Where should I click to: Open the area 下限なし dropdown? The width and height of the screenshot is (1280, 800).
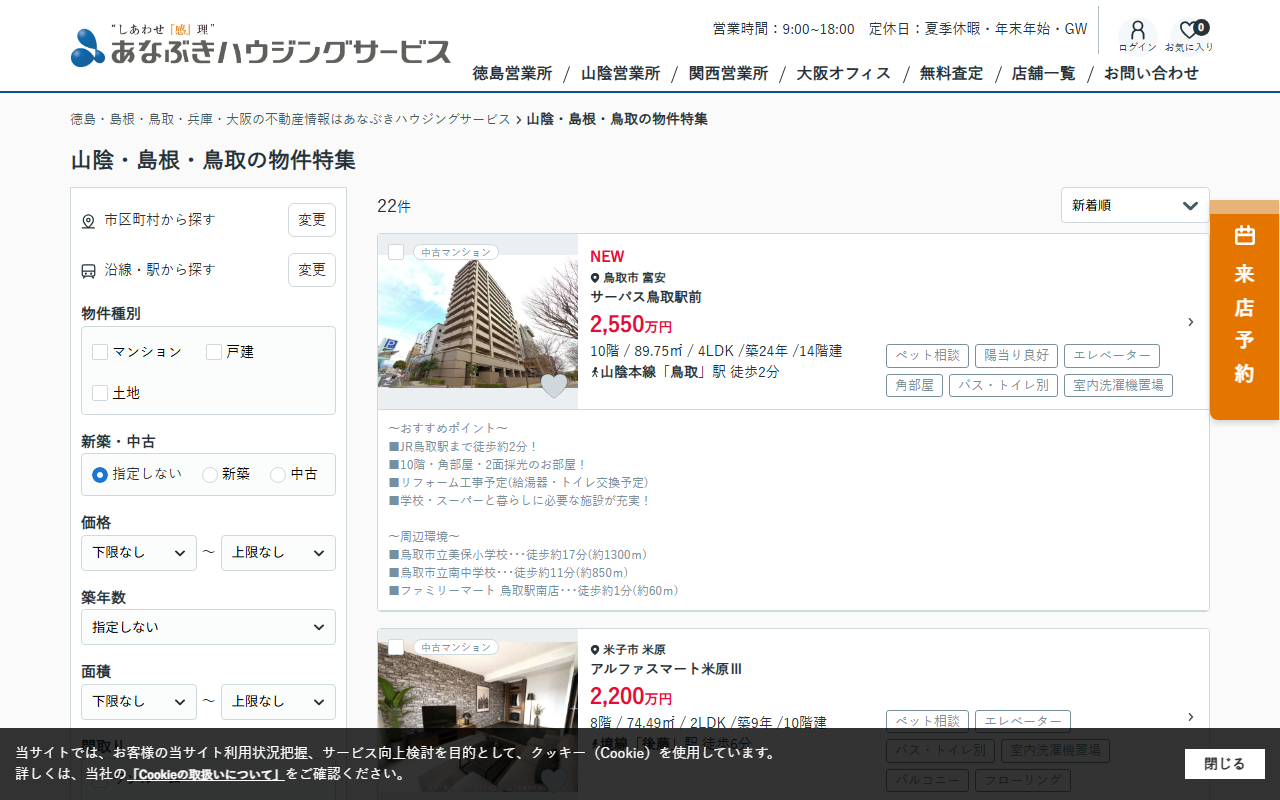pos(139,702)
